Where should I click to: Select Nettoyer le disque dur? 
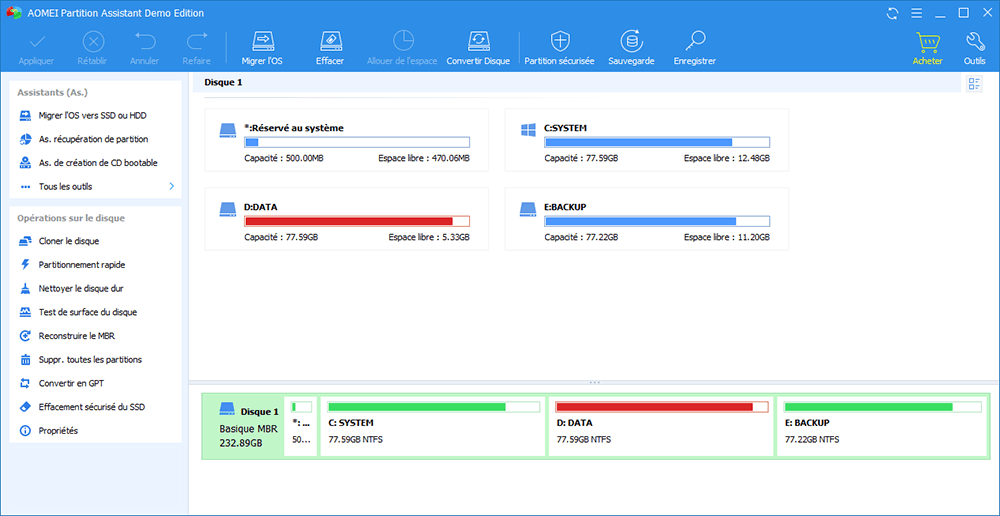click(81, 288)
